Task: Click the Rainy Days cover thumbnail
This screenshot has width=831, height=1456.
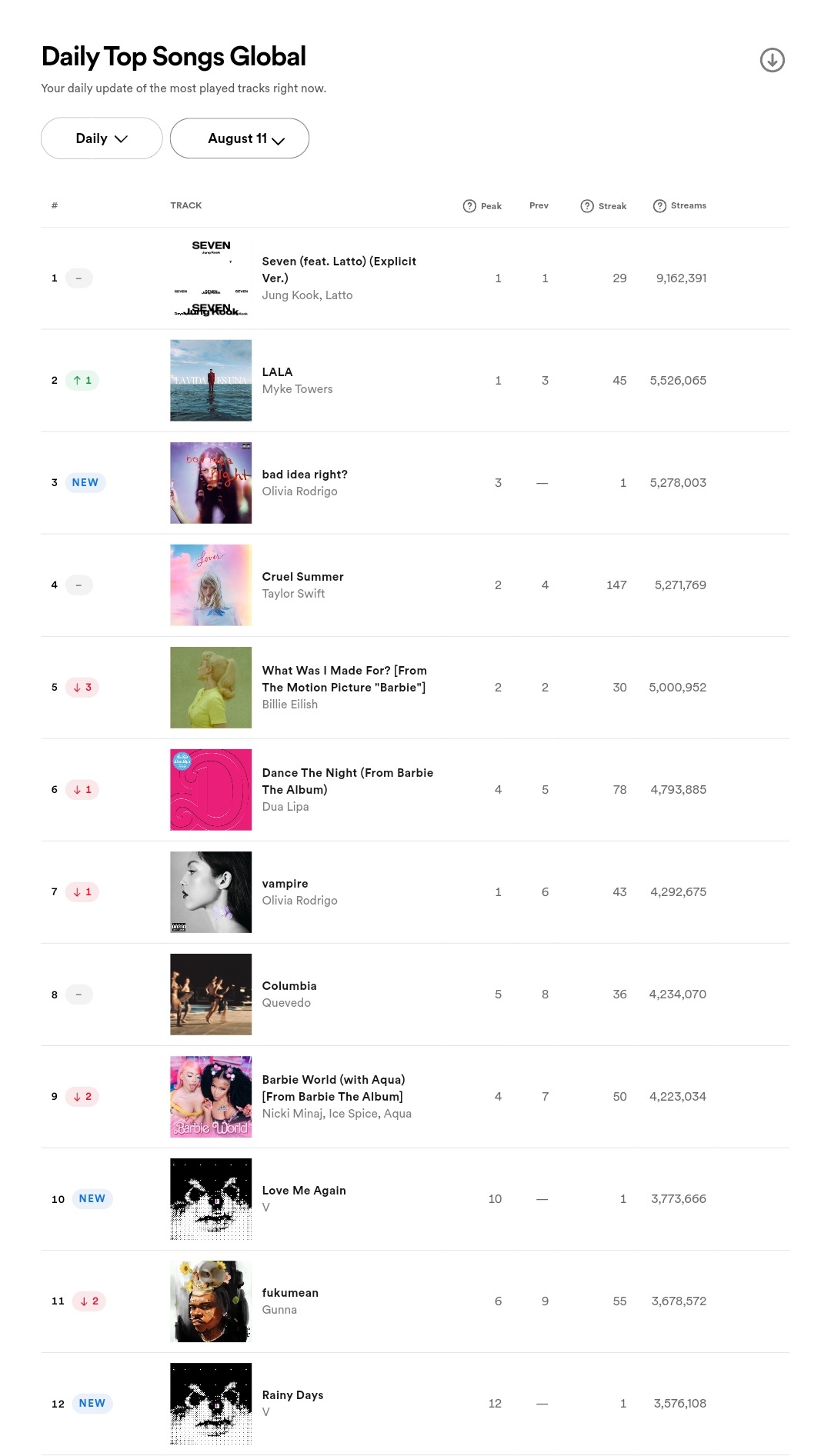Action: 211,1404
